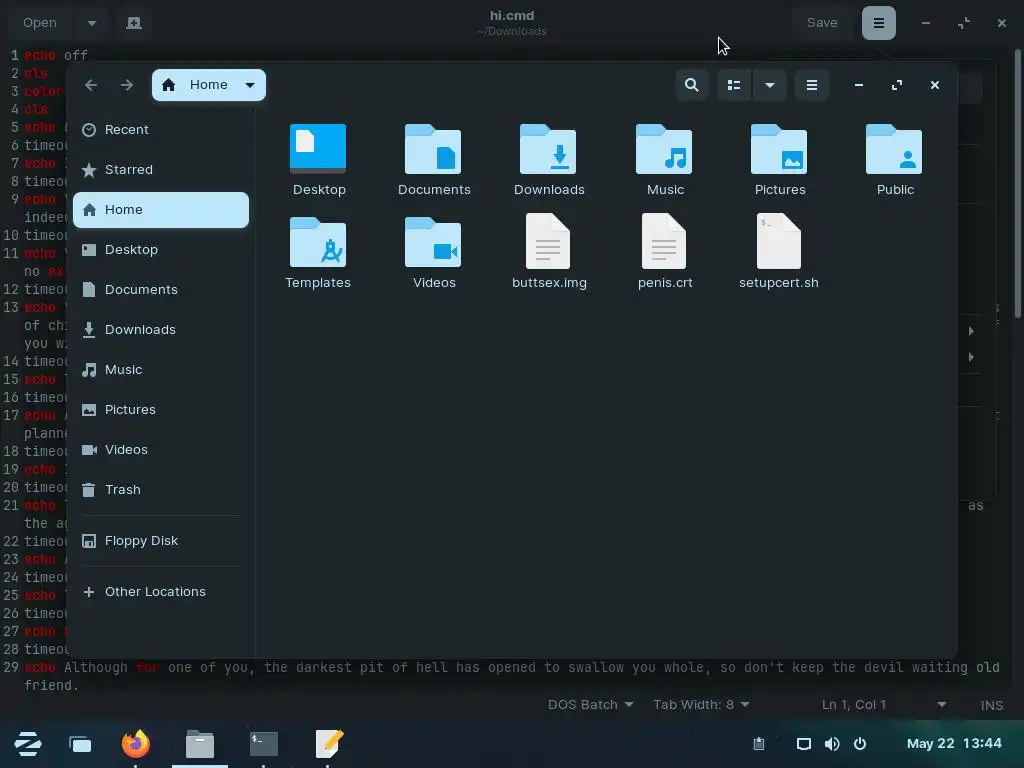Screen dimensions: 1024x768
Task: Open the clipboard tray icon
Action: (759, 744)
